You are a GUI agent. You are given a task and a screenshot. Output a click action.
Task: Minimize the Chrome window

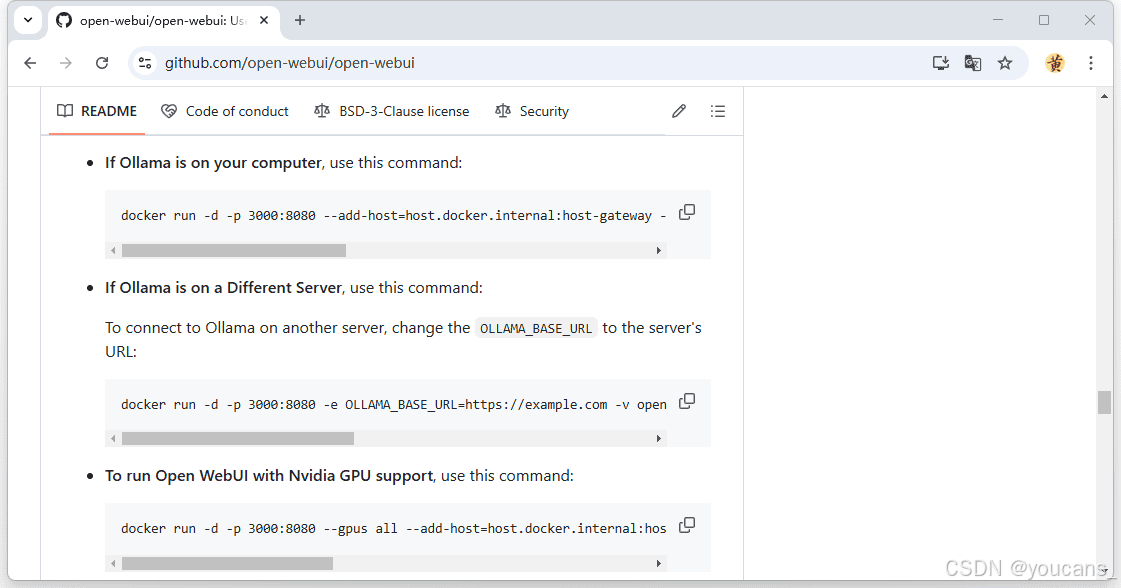pos(998,20)
